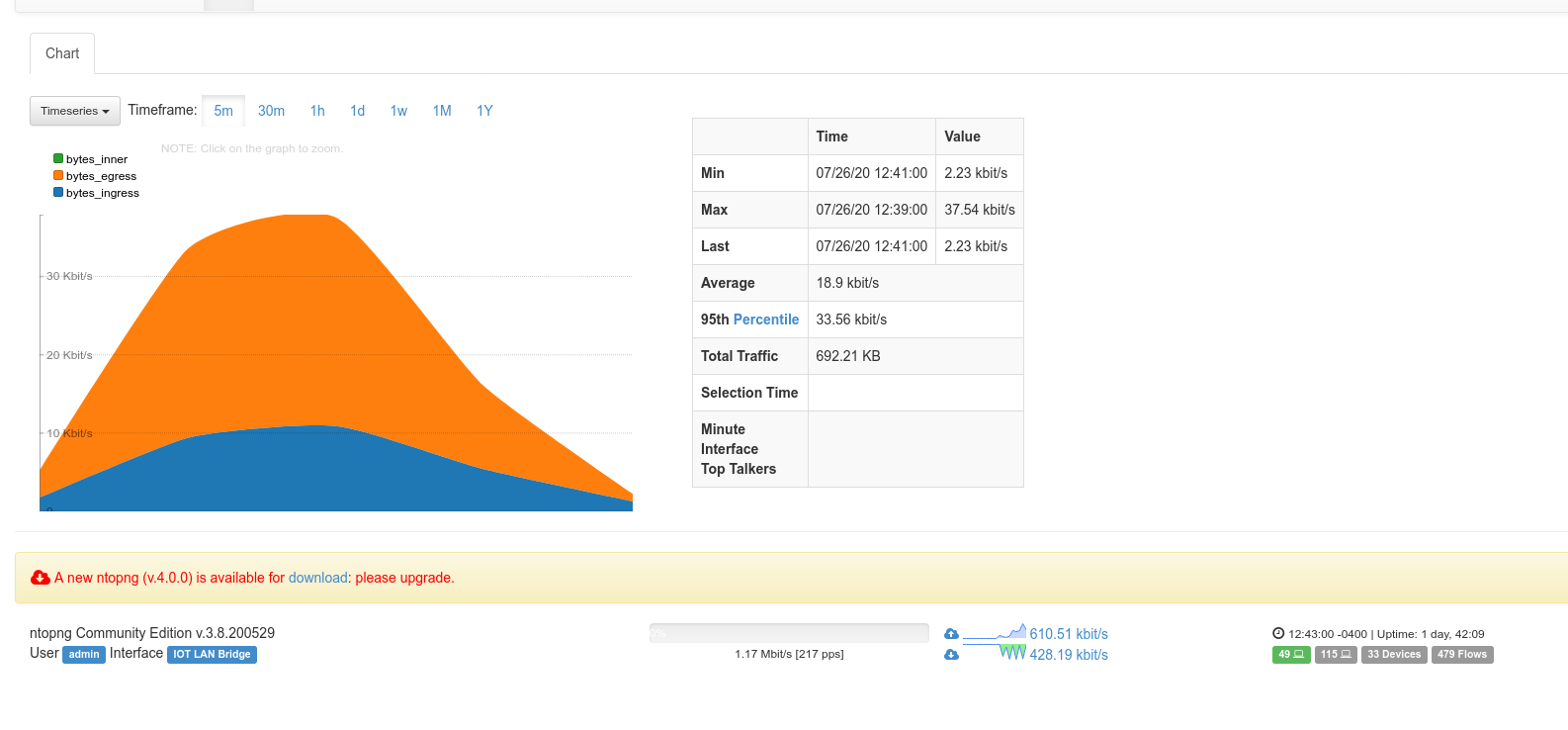This screenshot has width=1568, height=730.
Task: Click the red cloud upgrade alert icon
Action: 41,578
